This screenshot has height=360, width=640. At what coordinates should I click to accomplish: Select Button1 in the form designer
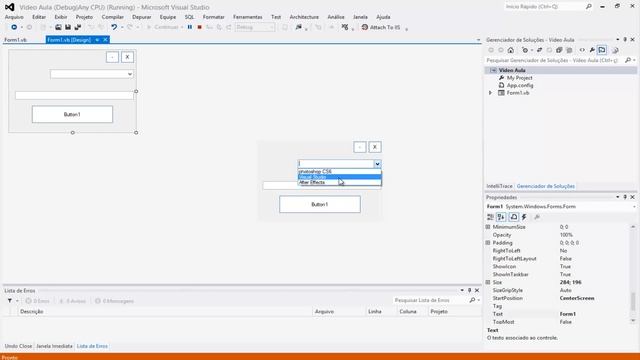pyautogui.click(x=72, y=114)
